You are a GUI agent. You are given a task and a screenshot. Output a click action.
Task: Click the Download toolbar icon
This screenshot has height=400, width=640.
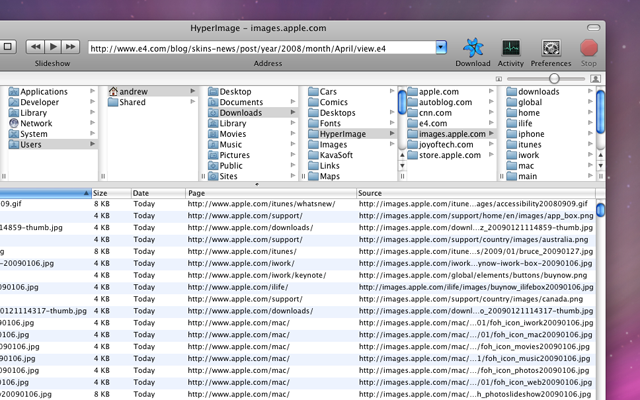pos(473,48)
